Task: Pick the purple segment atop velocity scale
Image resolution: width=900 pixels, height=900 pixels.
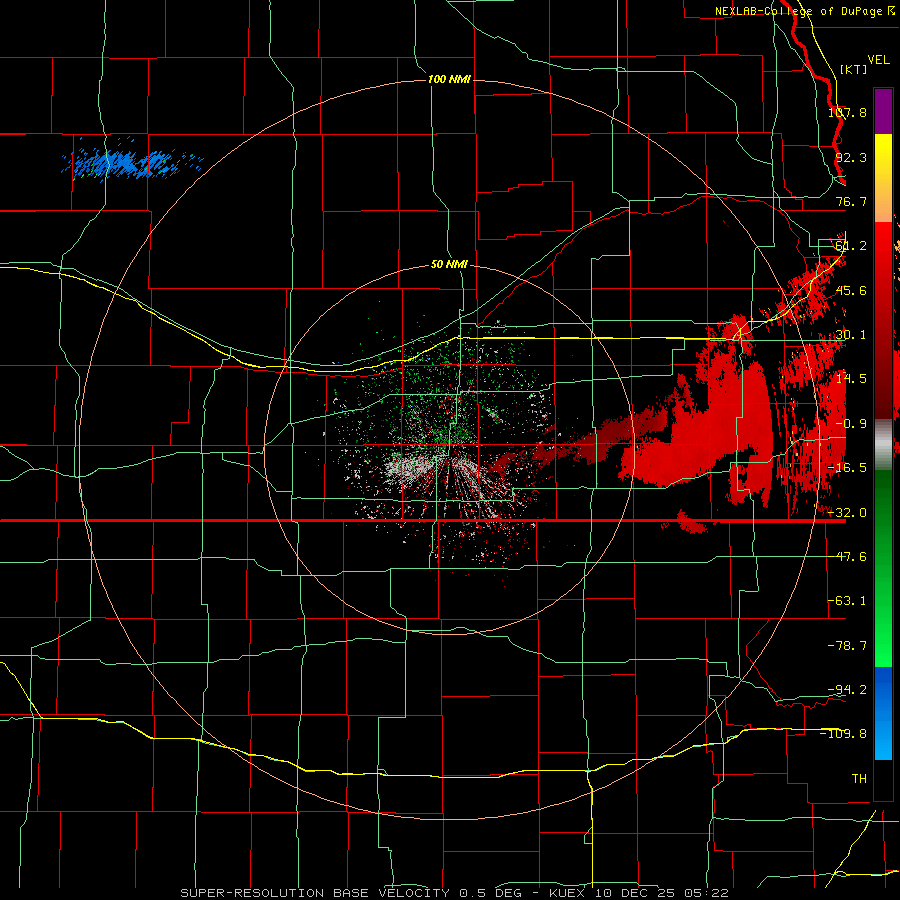Action: tap(883, 111)
